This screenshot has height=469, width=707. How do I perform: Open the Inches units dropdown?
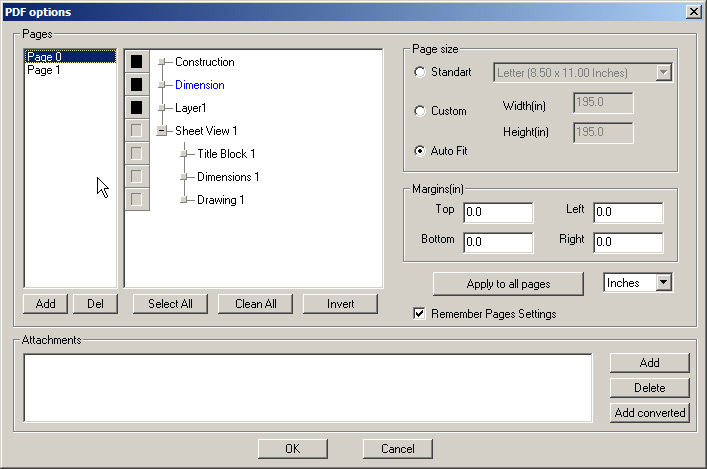(x=662, y=283)
